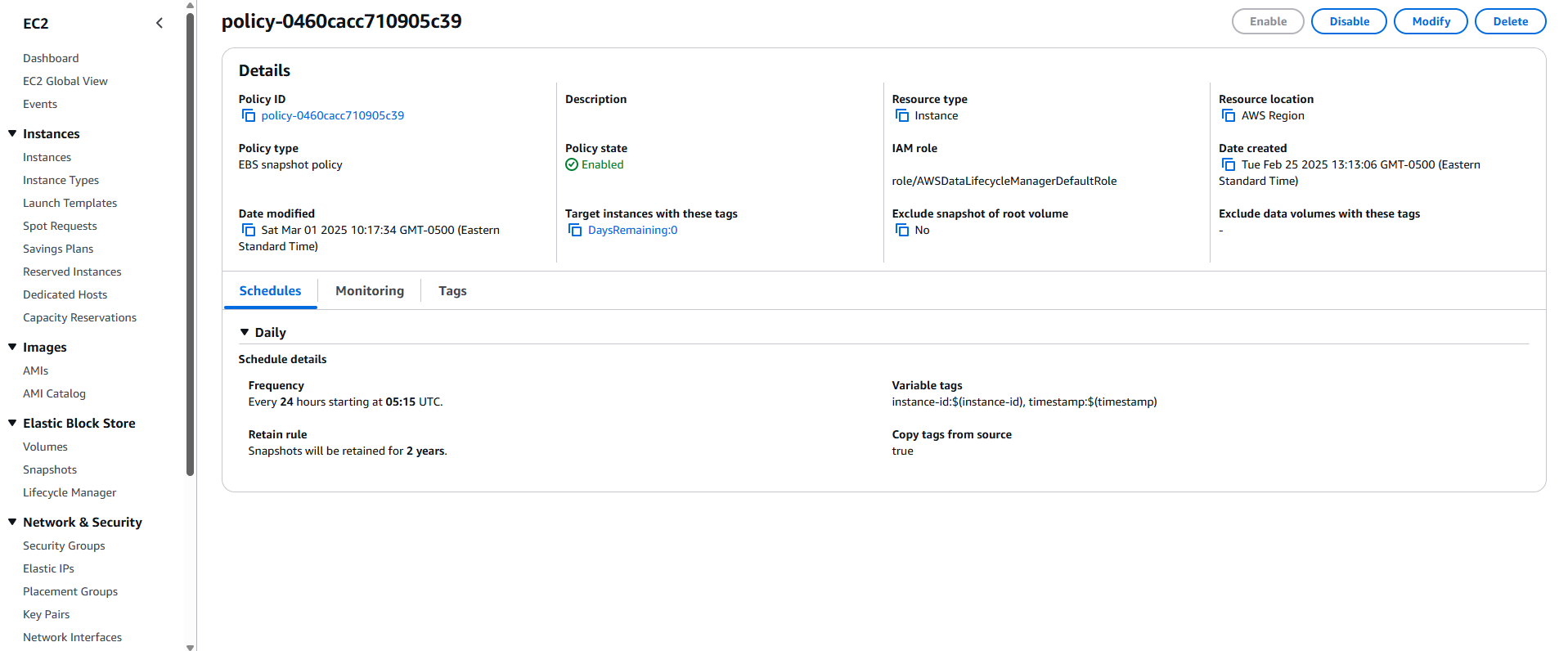Open EC2 Global View
Screen dimensions: 1568x651
coord(65,81)
